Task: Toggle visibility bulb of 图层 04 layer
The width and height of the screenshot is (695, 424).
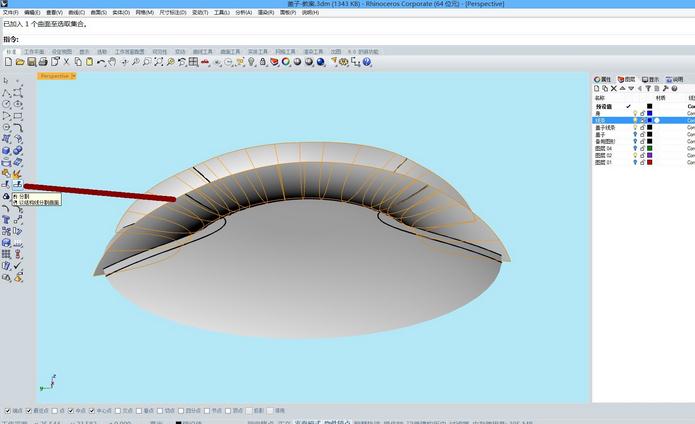Action: point(634,148)
